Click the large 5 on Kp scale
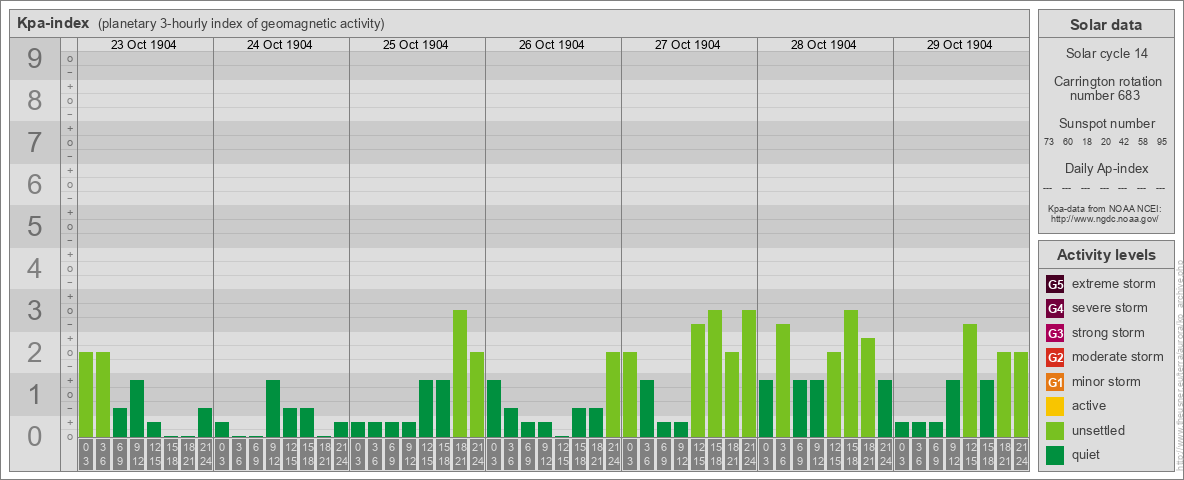 pyautogui.click(x=35, y=226)
